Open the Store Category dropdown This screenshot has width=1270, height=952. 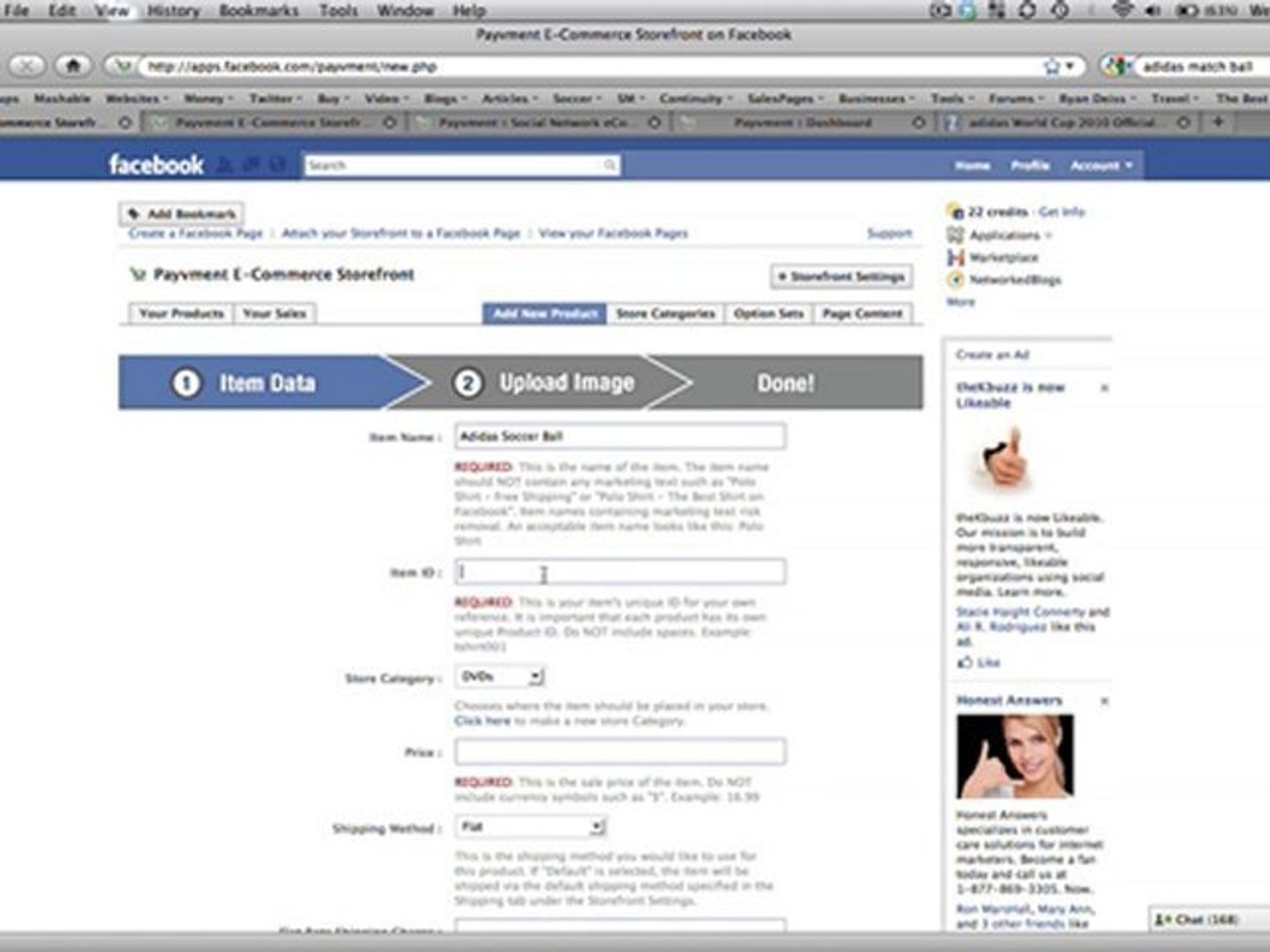(500, 676)
